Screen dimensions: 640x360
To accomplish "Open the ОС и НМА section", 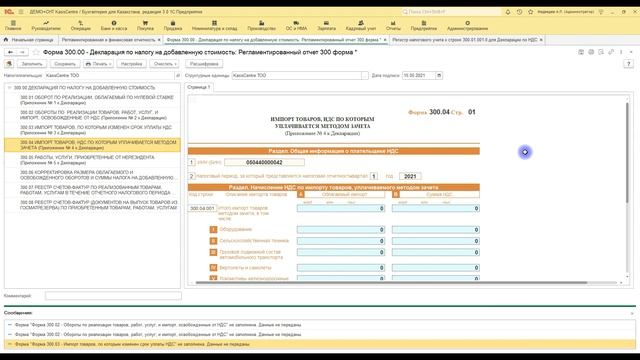I will coord(296,26).
